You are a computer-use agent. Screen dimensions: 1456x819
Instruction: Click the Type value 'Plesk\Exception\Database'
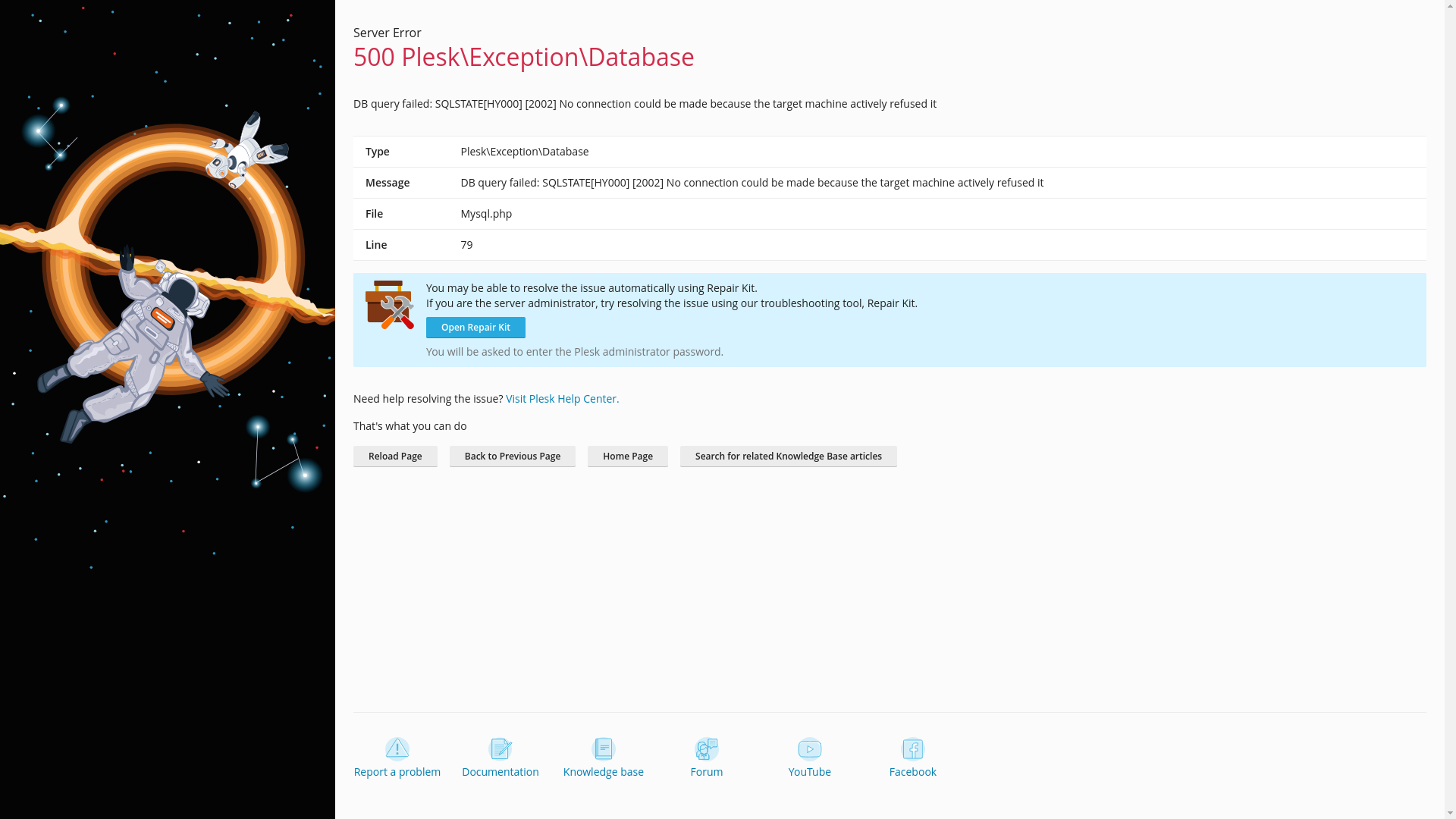pos(525,152)
